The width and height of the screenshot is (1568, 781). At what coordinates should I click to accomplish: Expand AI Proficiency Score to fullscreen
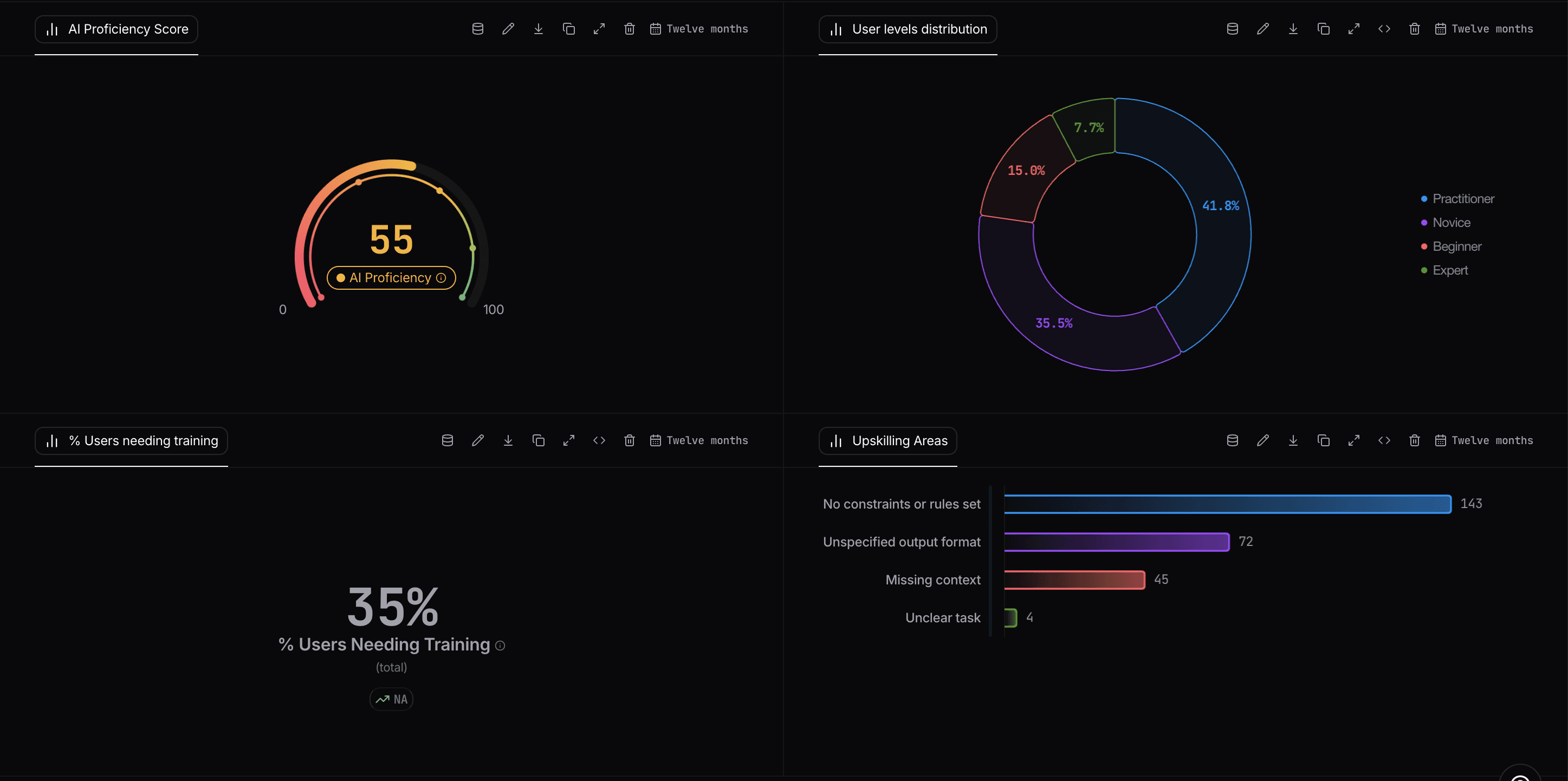coord(600,29)
